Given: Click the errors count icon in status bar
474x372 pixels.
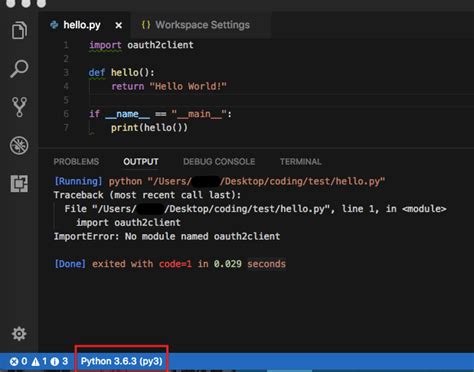Looking at the screenshot, I should click(x=14, y=361).
